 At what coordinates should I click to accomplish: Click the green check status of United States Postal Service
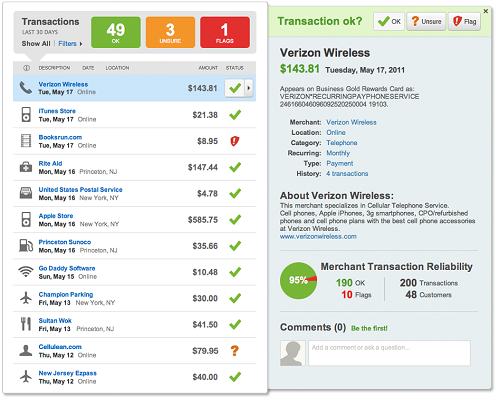coord(235,193)
